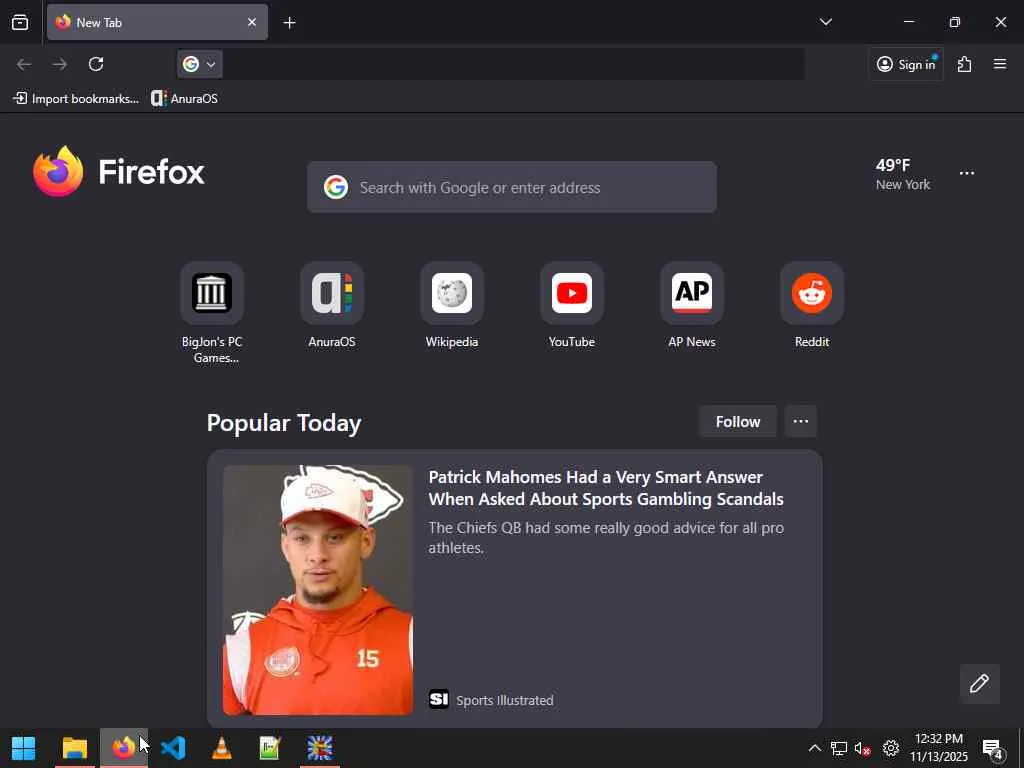Image resolution: width=1024 pixels, height=768 pixels.
Task: Show hidden system tray icons
Action: pyautogui.click(x=814, y=748)
